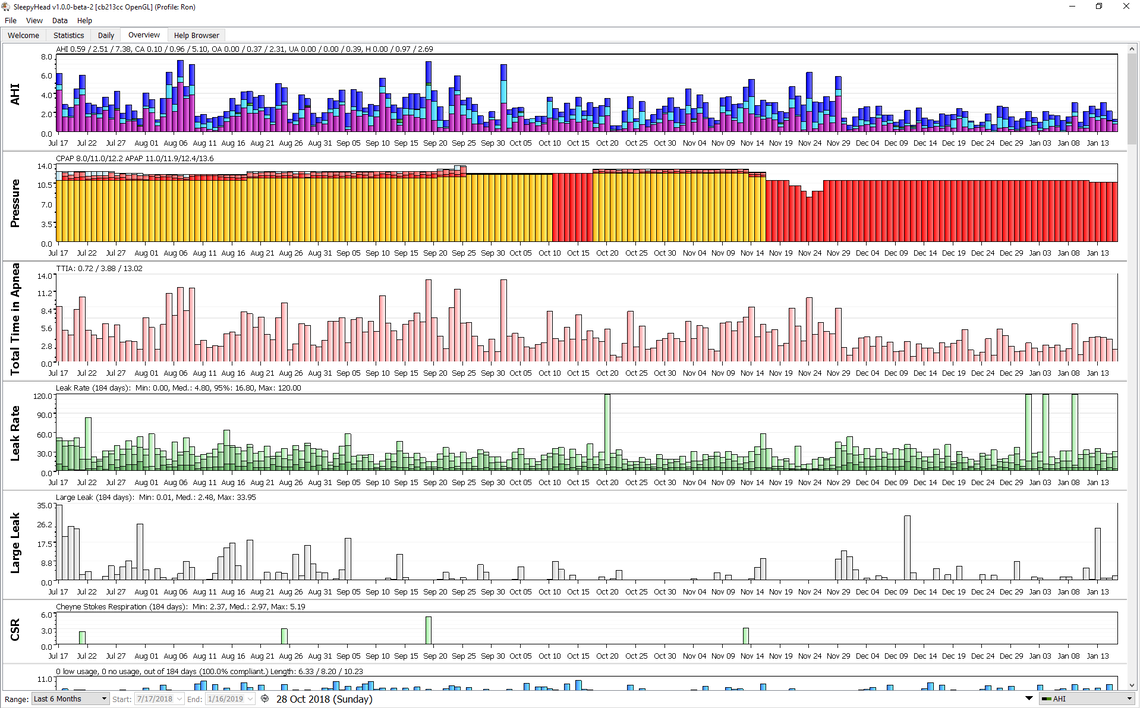
Task: Open the View menu
Action: point(34,20)
